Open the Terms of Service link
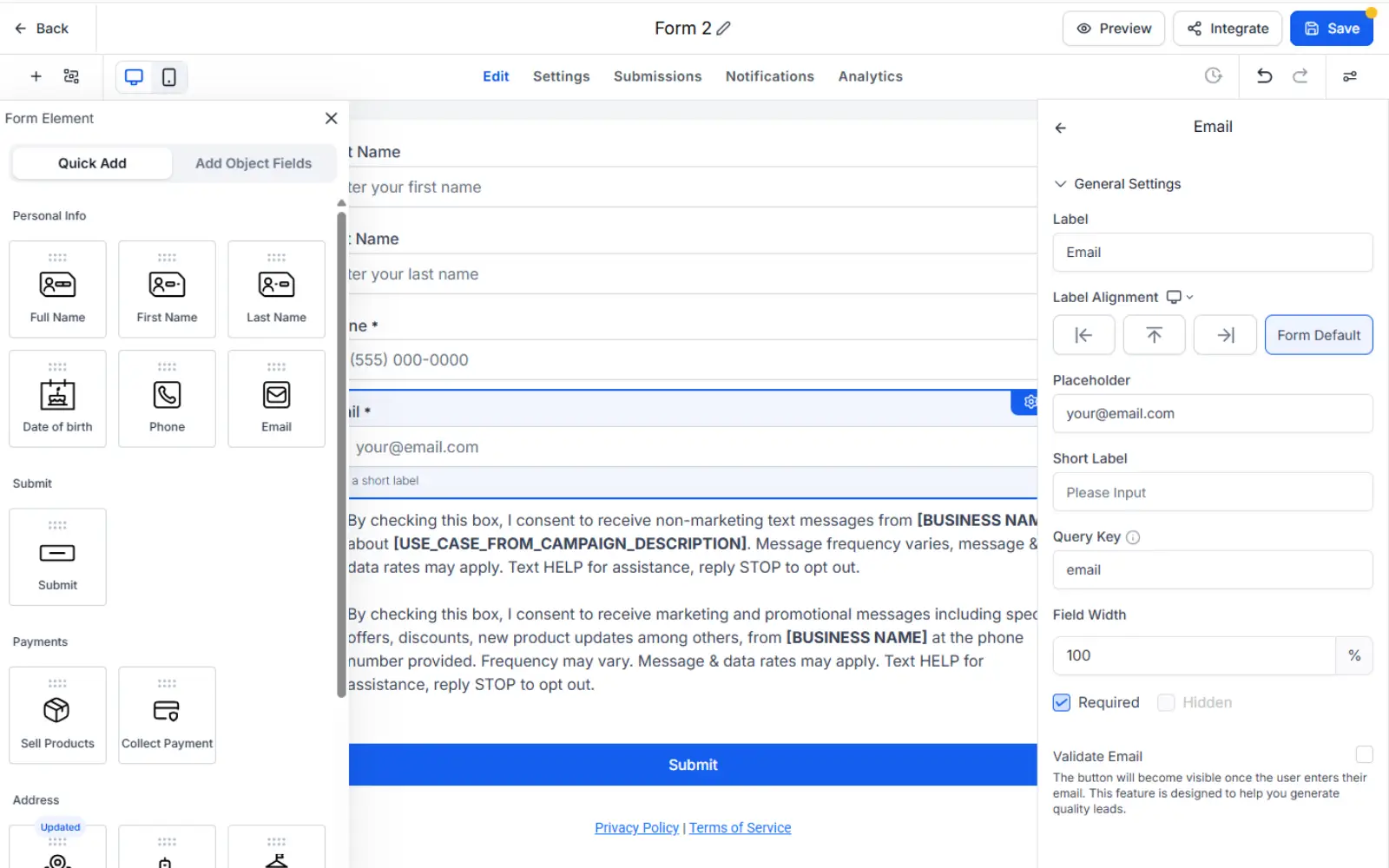This screenshot has height=868, width=1389. [x=740, y=828]
